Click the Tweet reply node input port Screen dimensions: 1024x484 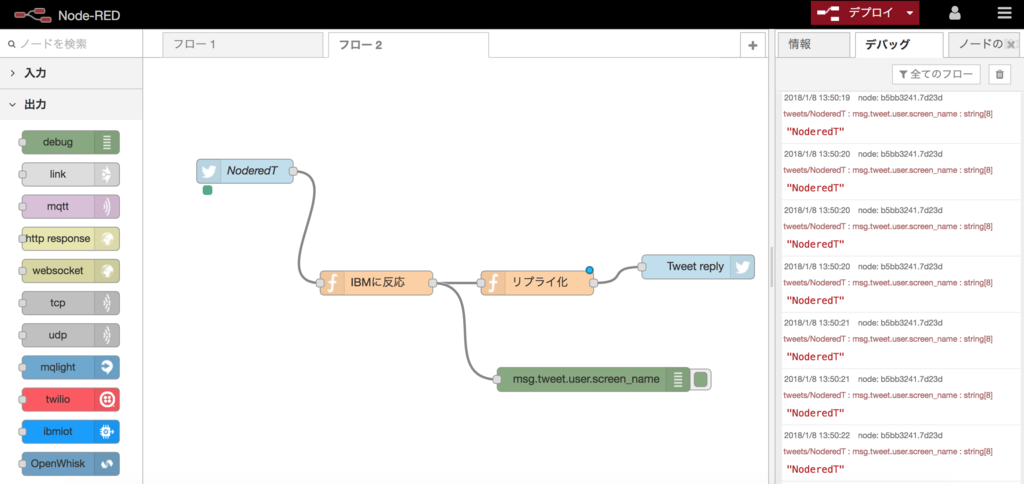(x=641, y=267)
